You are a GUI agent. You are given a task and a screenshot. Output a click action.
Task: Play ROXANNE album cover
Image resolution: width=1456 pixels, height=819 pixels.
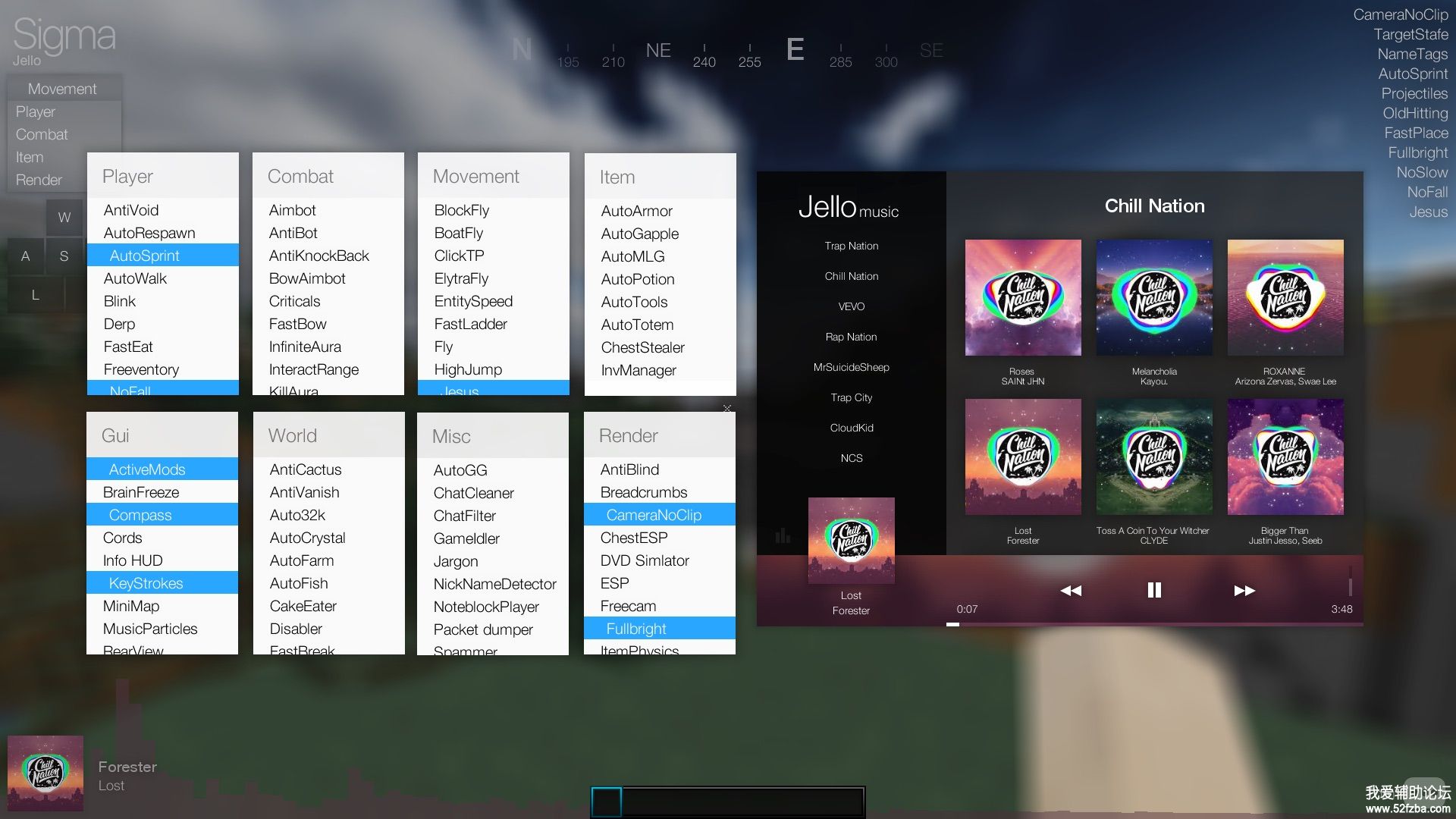click(x=1285, y=297)
